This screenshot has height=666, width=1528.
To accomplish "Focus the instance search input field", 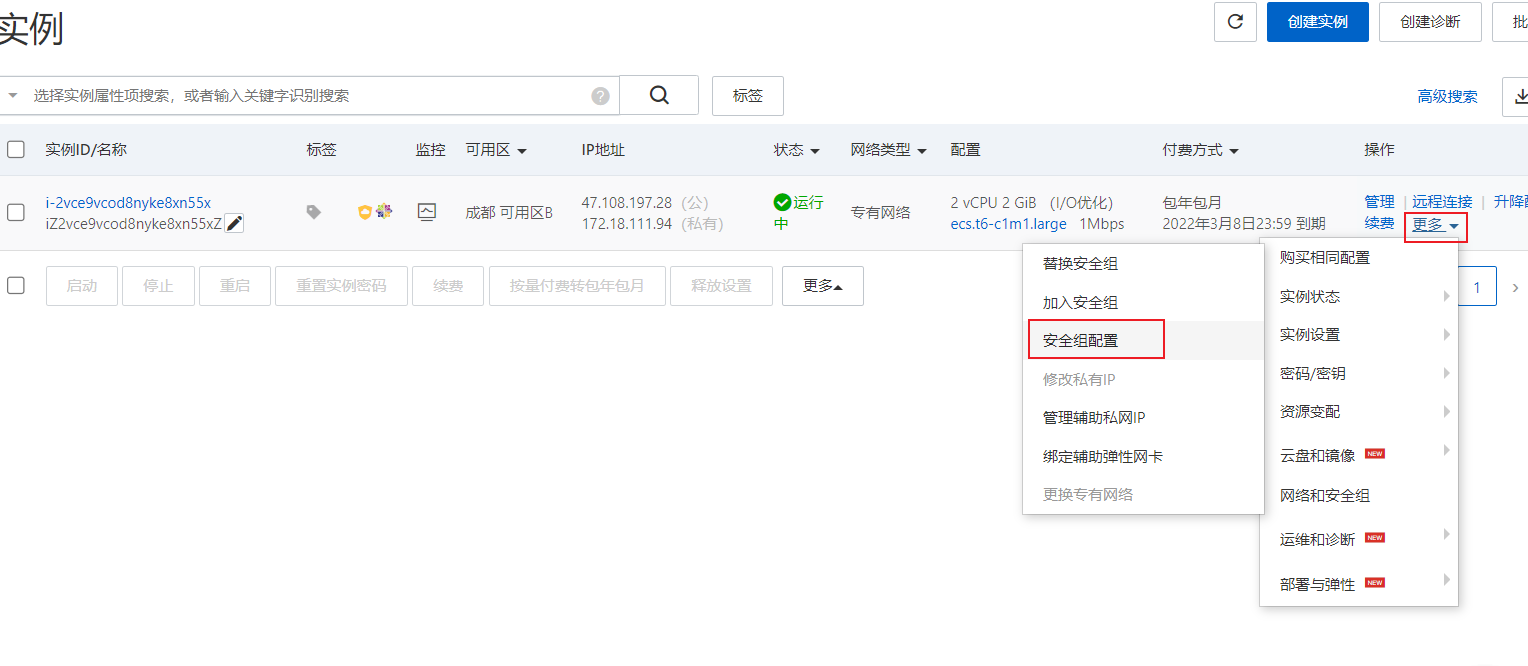I will (310, 95).
